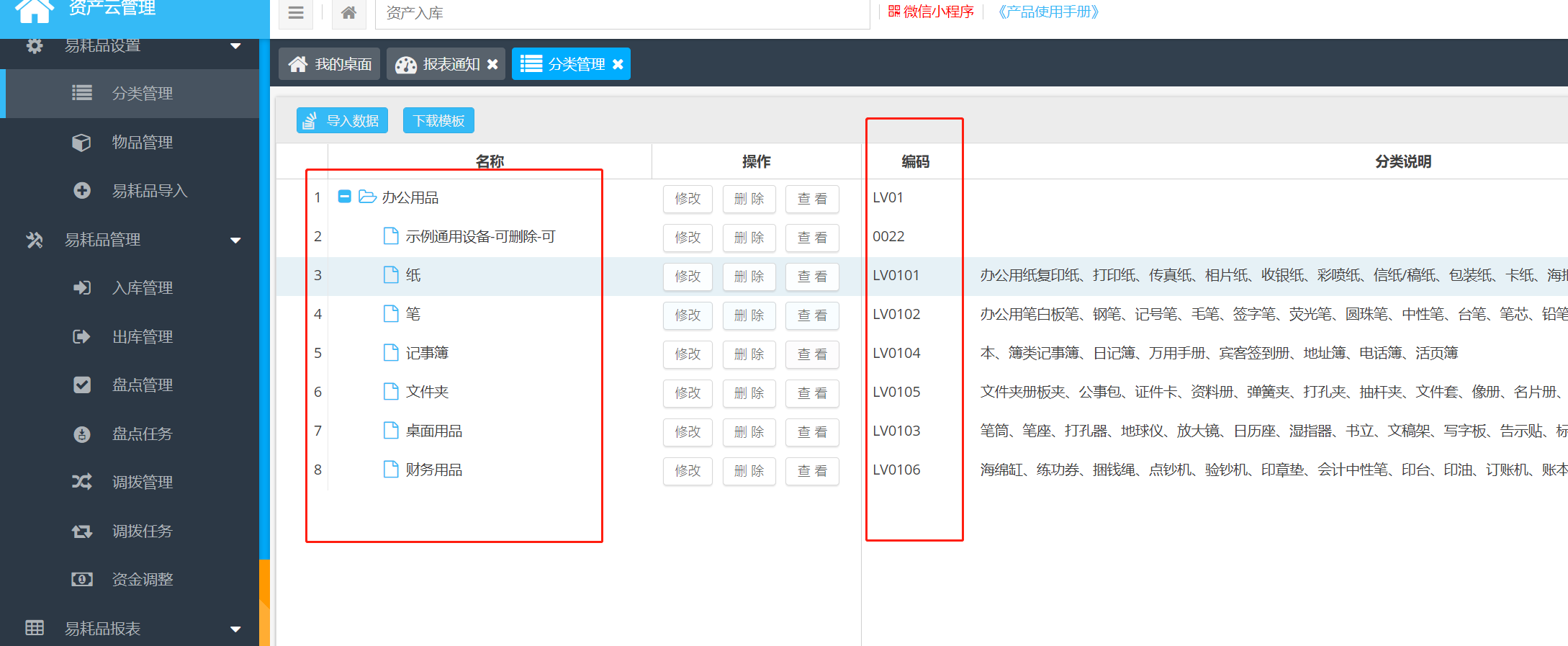Click the 编码 column header
This screenshot has height=646, width=1568.
(915, 162)
